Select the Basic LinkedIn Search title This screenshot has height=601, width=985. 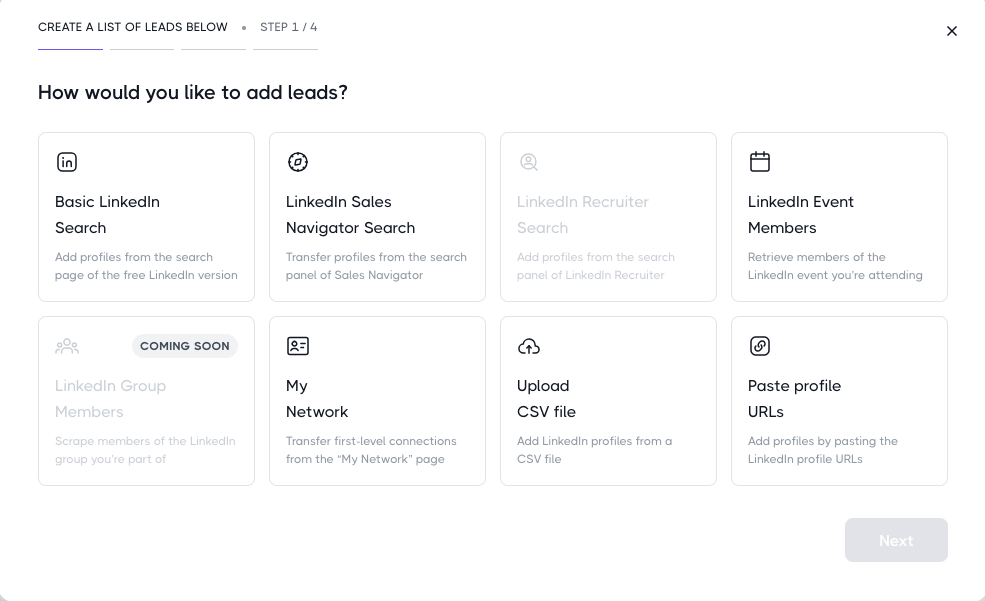coord(107,214)
